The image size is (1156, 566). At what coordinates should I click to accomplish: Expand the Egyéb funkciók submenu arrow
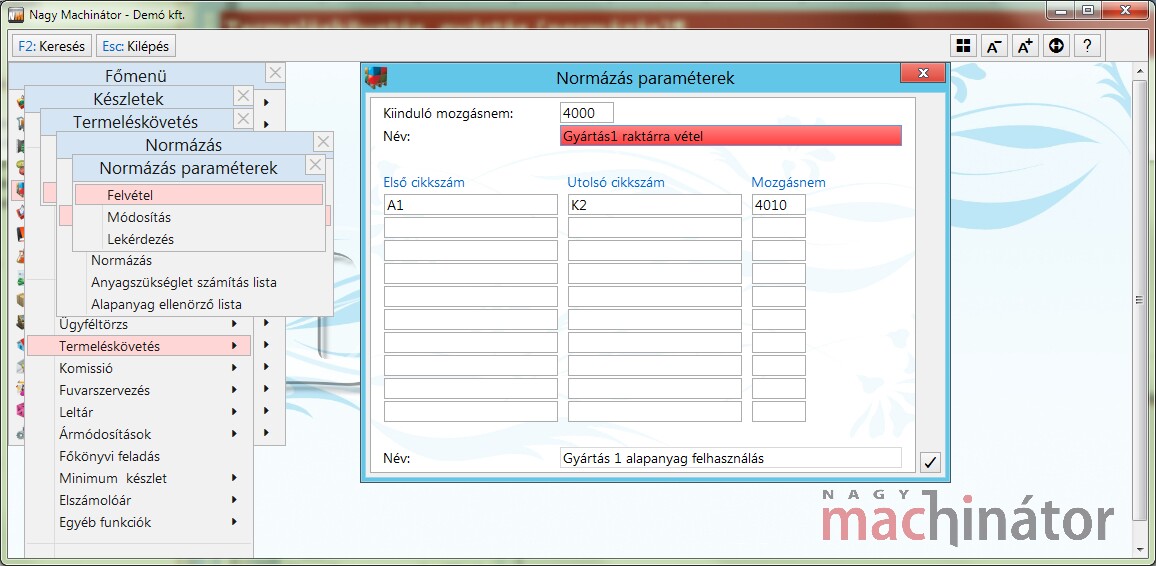(x=234, y=523)
